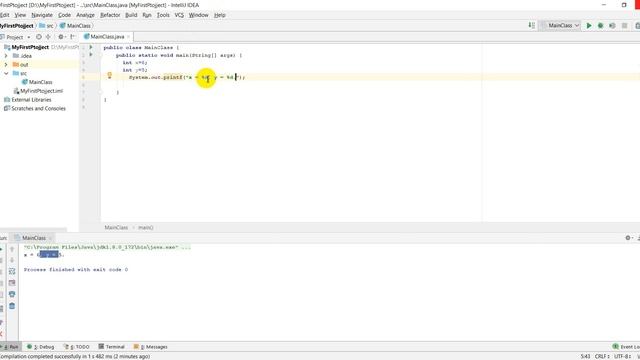Screen dimensions: 640x360
Task: Open the Window menu
Action: click(x=199, y=15)
